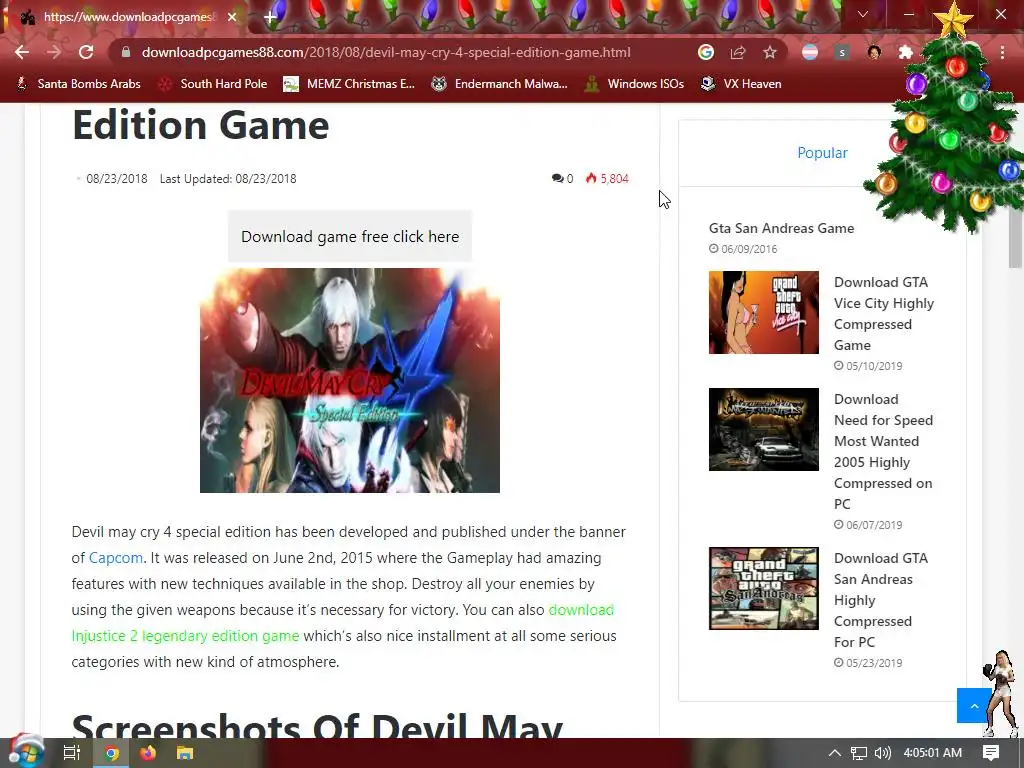Open the Windows Start button

26,752
